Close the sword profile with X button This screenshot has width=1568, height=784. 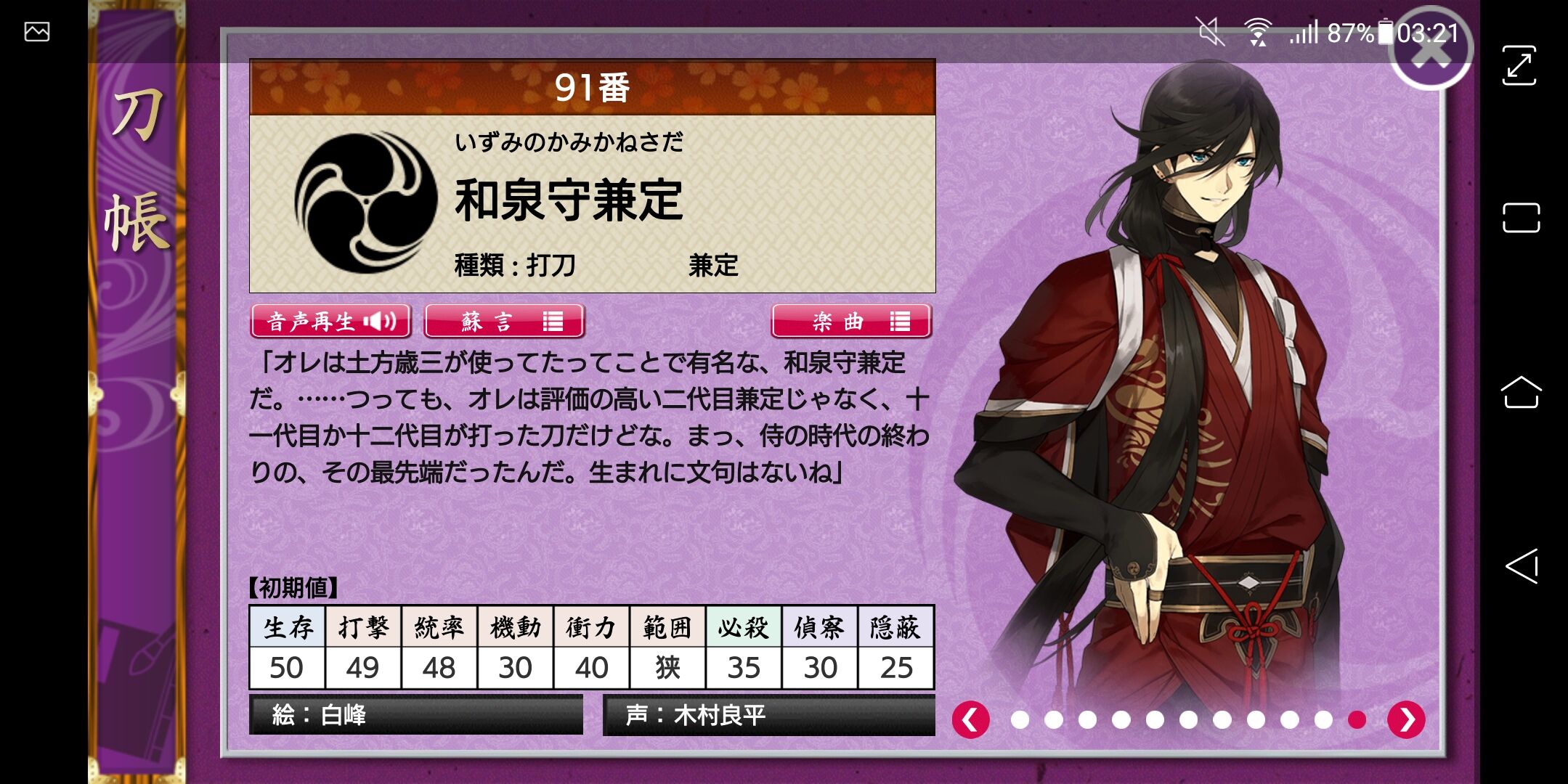click(x=1429, y=48)
